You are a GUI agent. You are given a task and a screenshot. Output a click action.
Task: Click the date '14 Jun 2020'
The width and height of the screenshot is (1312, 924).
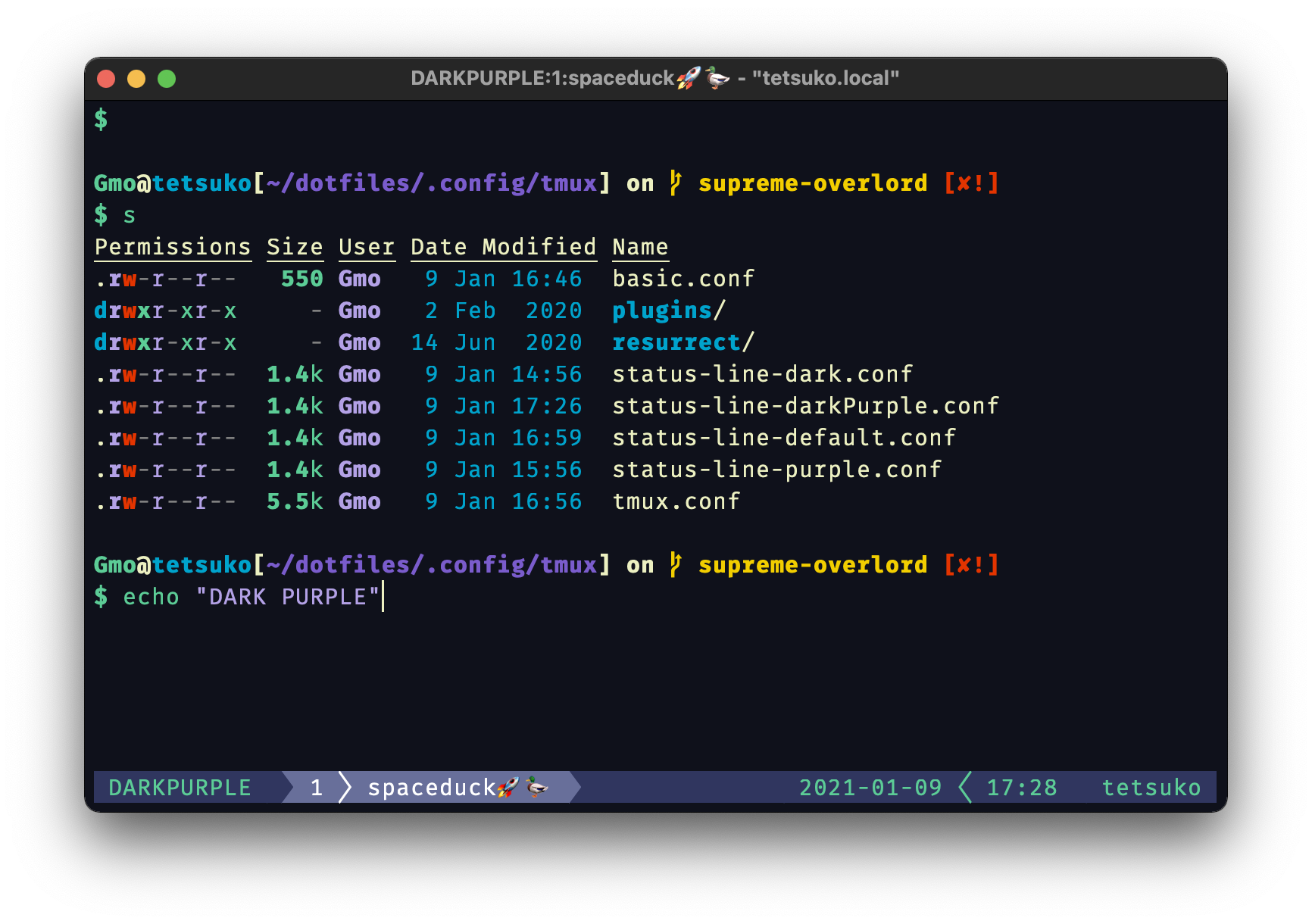pyautogui.click(x=496, y=342)
